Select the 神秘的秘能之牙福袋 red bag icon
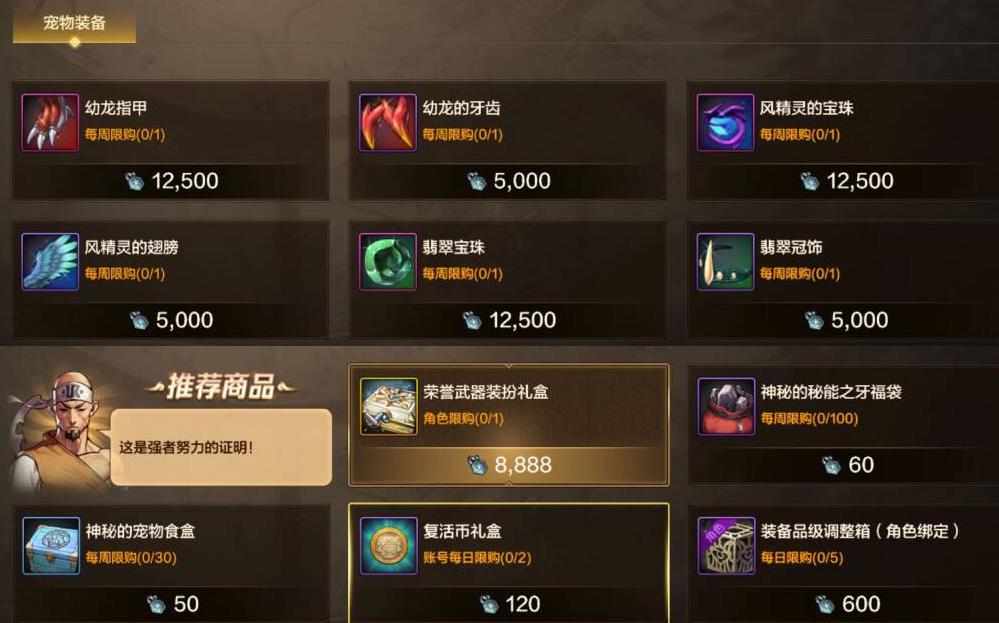This screenshot has width=999, height=623. coord(726,406)
